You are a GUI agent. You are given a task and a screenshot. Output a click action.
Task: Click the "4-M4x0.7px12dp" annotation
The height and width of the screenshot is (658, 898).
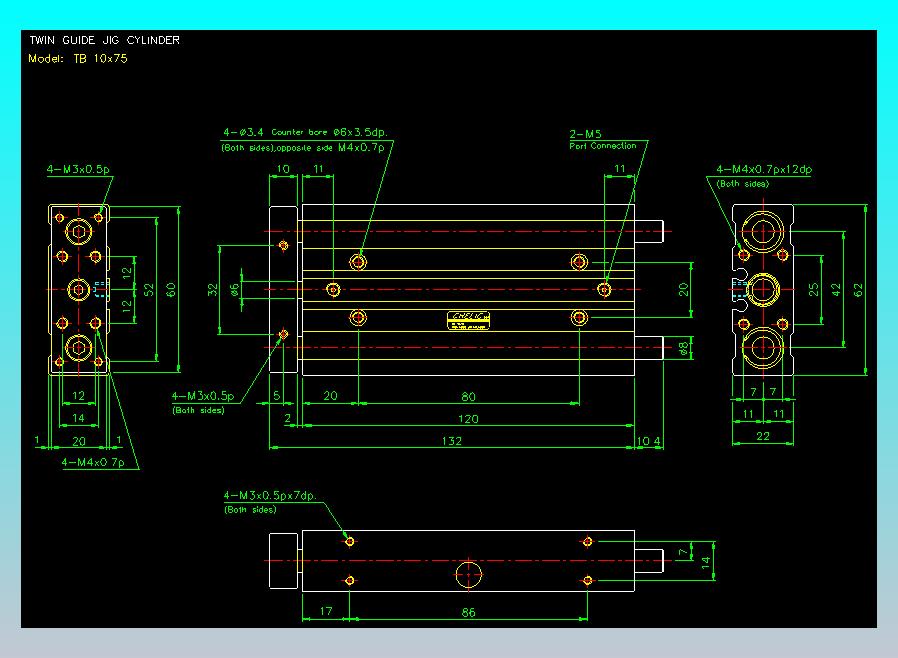764,170
